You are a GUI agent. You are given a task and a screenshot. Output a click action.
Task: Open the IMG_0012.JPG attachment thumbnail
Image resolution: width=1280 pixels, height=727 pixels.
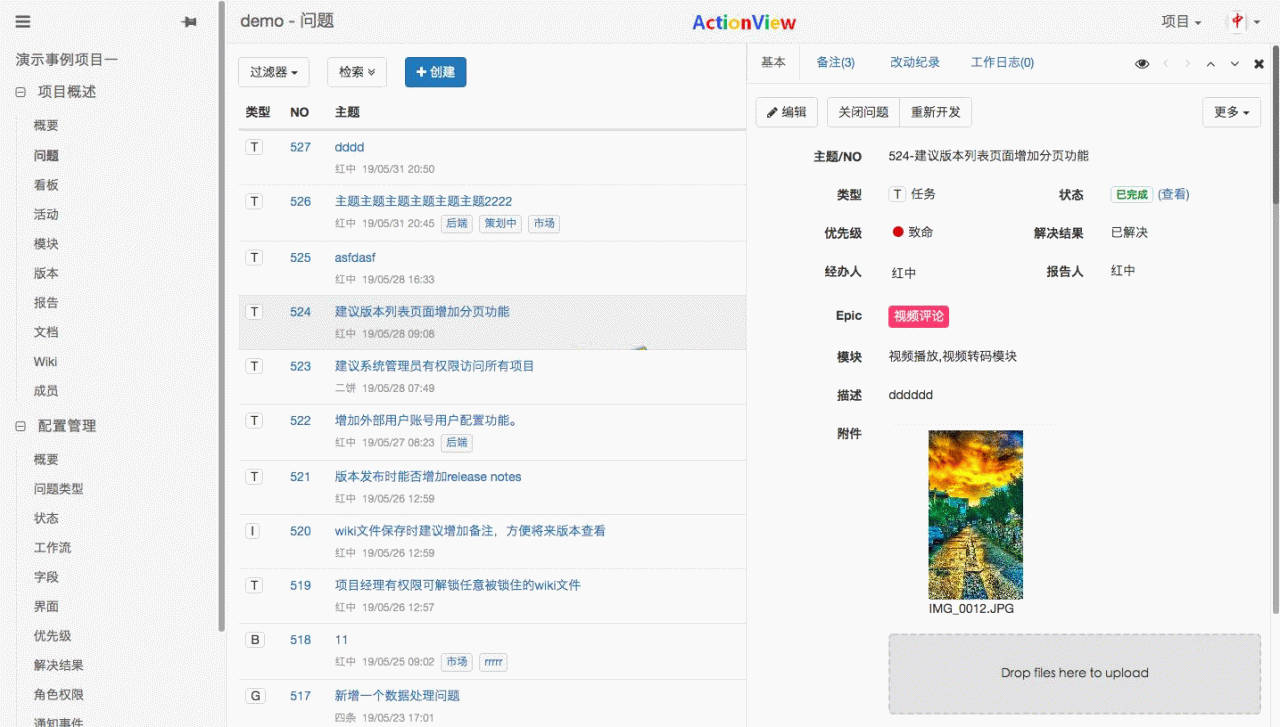975,515
